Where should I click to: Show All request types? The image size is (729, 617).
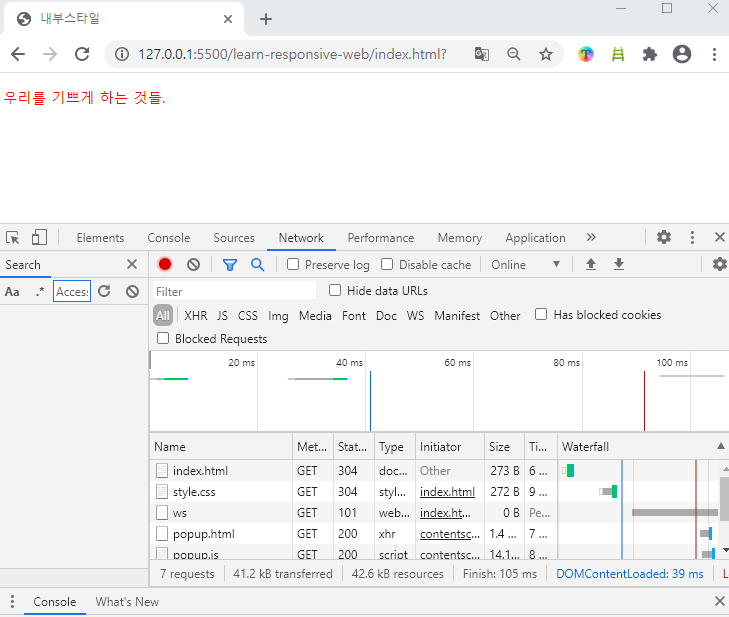(163, 316)
